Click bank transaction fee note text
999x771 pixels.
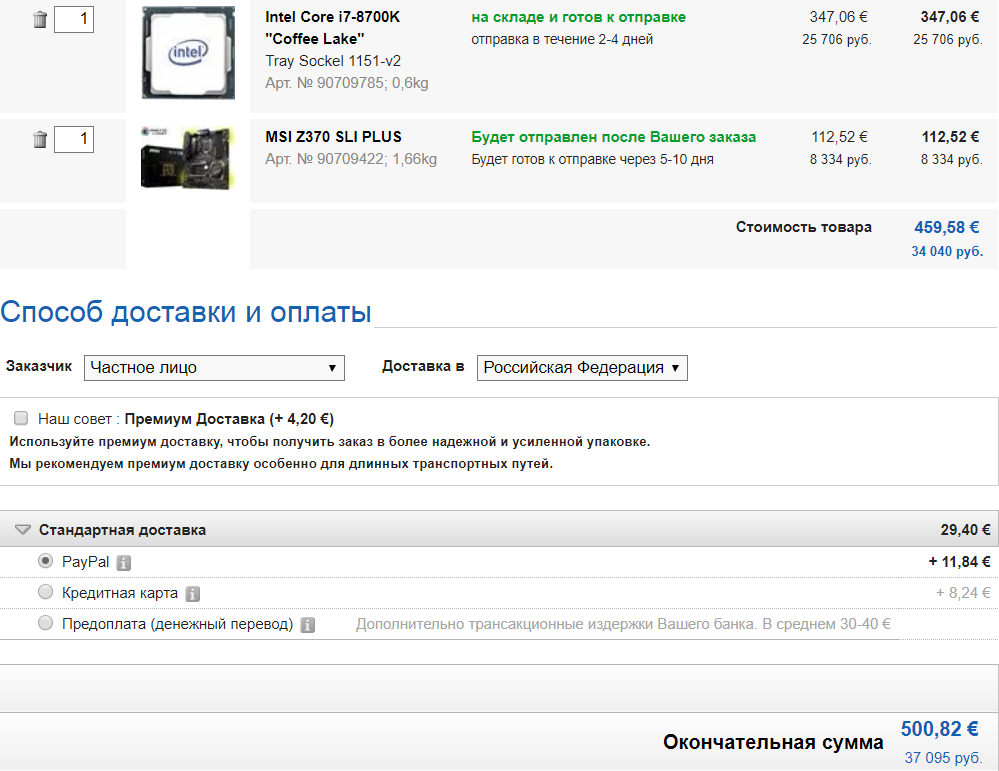(x=623, y=624)
